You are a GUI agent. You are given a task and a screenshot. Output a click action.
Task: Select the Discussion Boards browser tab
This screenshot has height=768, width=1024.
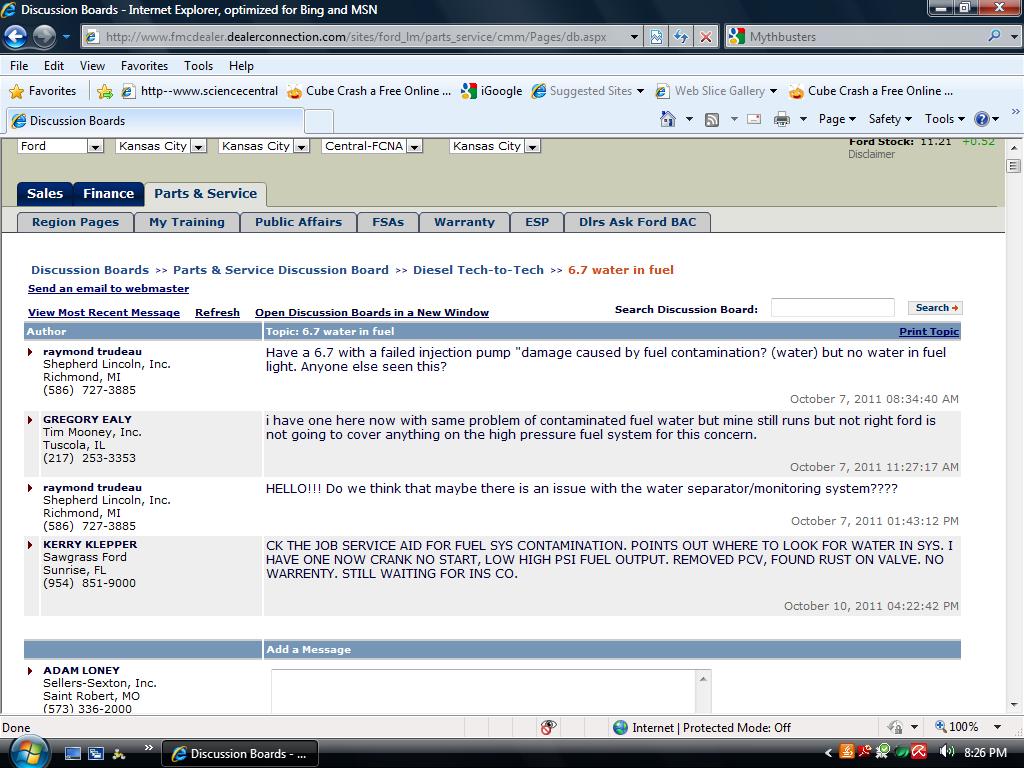155,121
